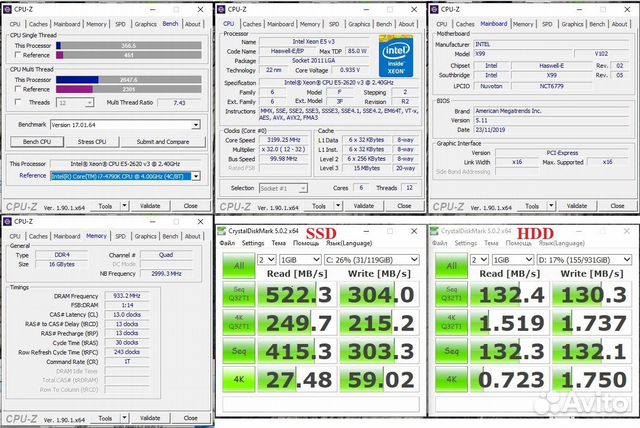Run Seq Q32T1 test in SSD window
This screenshot has height=428, width=640.
pos(239,294)
